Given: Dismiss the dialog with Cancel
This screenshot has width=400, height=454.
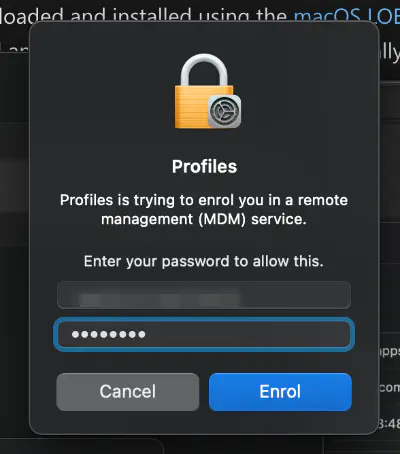Looking at the screenshot, I should click(x=128, y=392).
